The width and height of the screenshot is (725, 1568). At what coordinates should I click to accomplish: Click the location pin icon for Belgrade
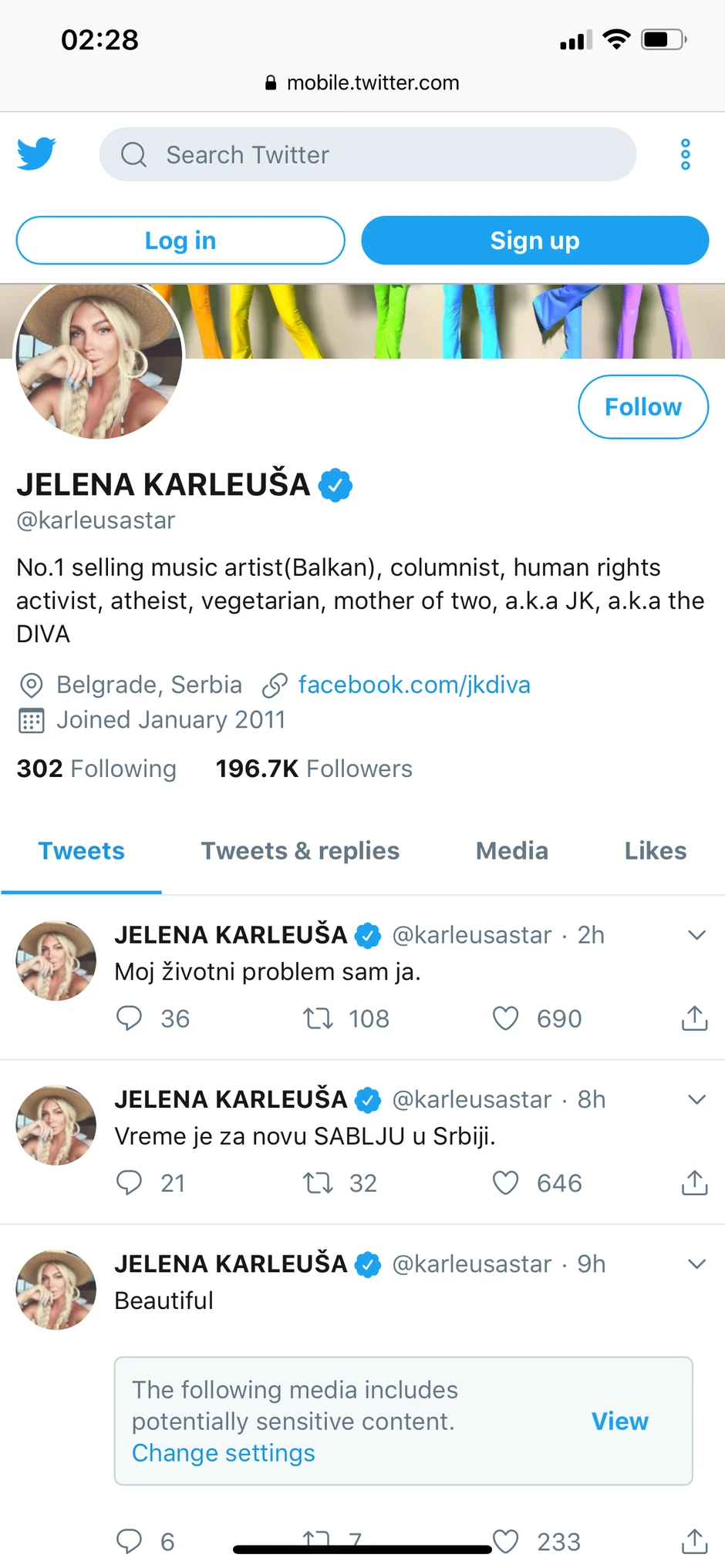point(31,685)
